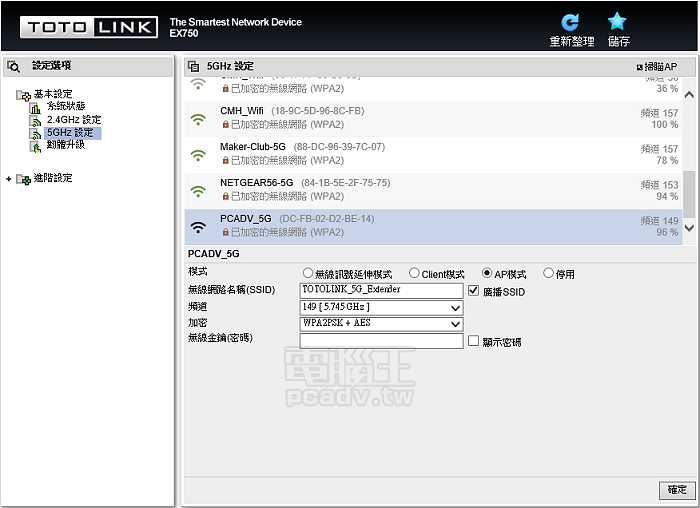Open the 頻道 channel dropdown
This screenshot has height=508, width=700.
[x=381, y=307]
